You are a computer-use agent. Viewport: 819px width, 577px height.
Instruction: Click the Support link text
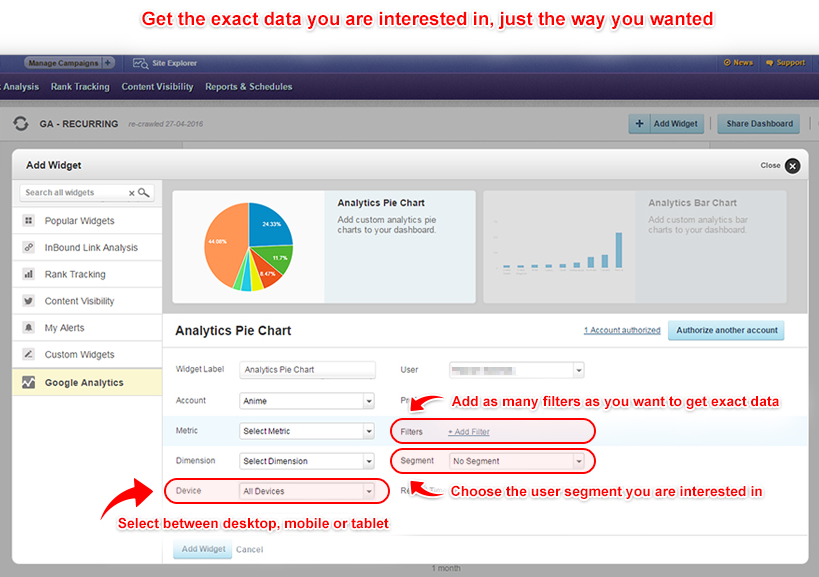pos(790,63)
